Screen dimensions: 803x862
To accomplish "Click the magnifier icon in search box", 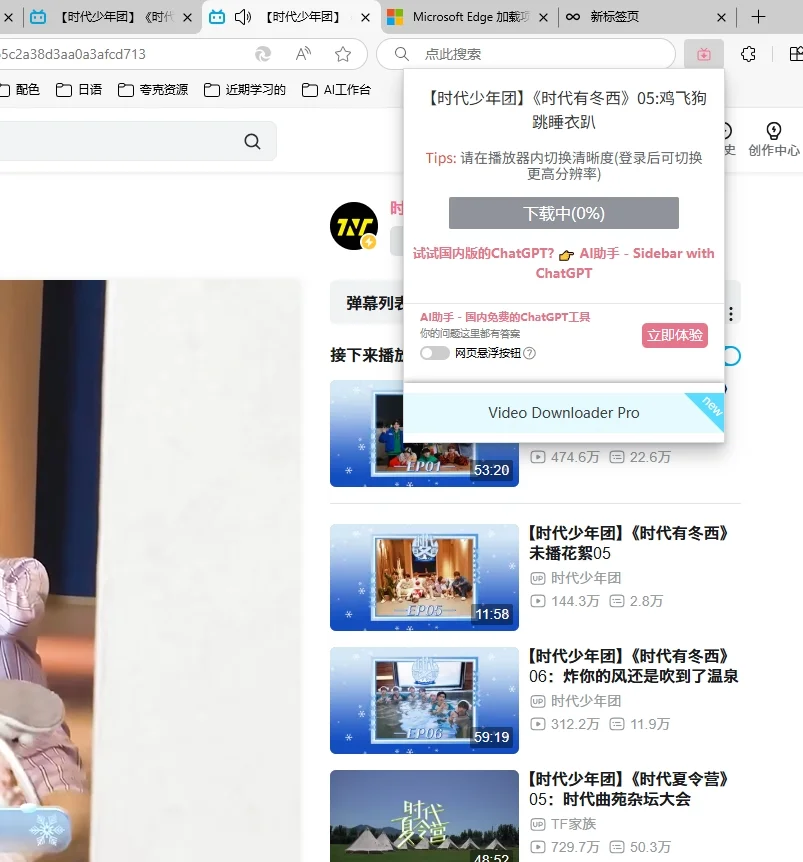I will tap(402, 54).
